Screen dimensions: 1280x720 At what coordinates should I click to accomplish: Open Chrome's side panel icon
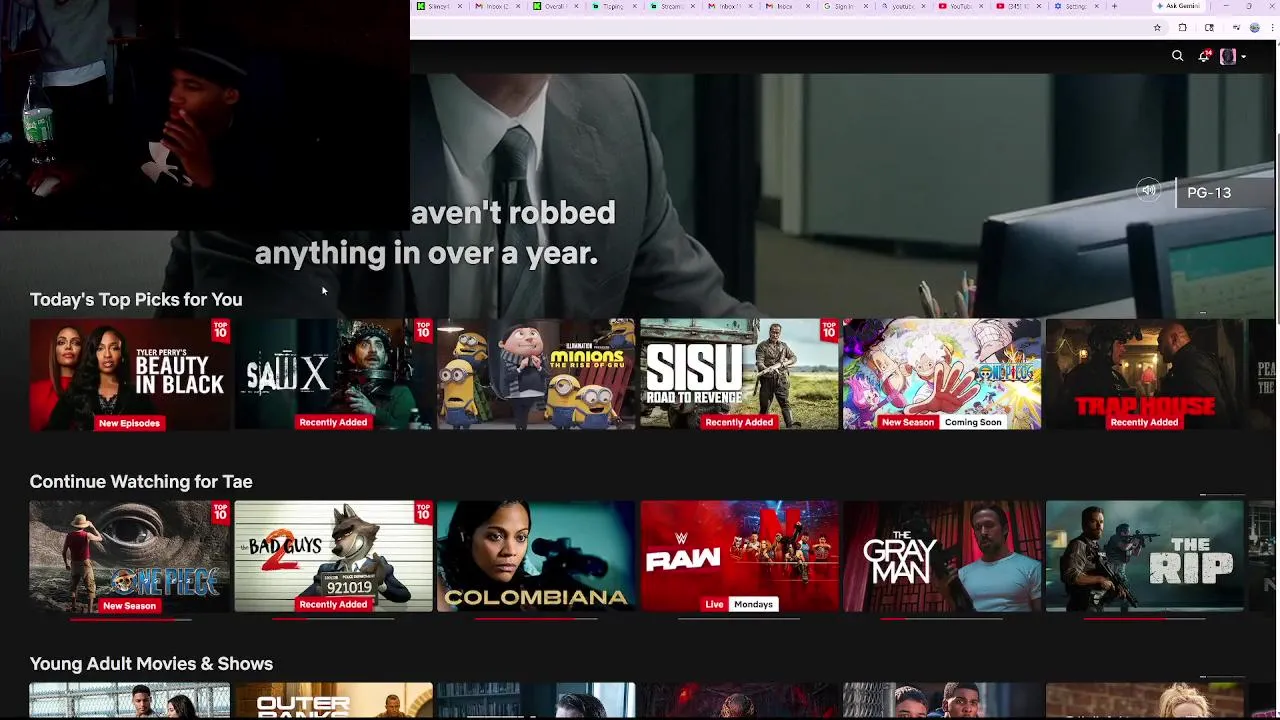1209,28
